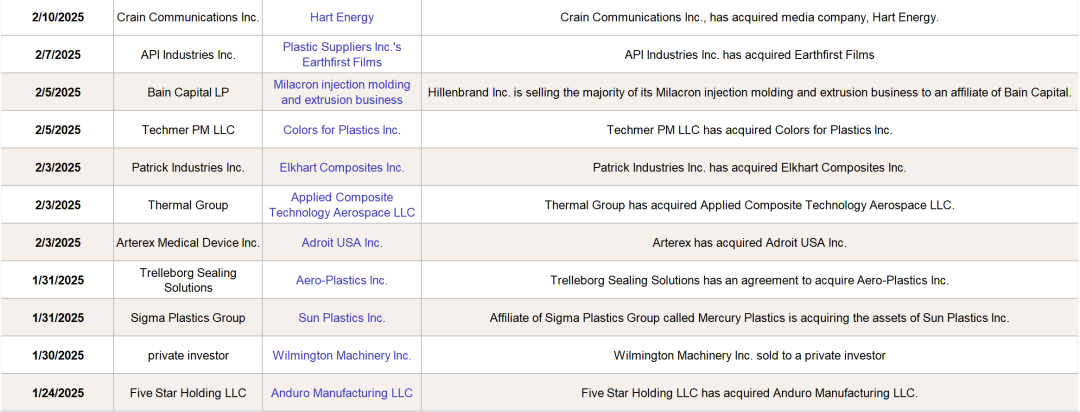Open the Anduro Manufacturing LLC link
1080x412 pixels.
[x=342, y=393]
